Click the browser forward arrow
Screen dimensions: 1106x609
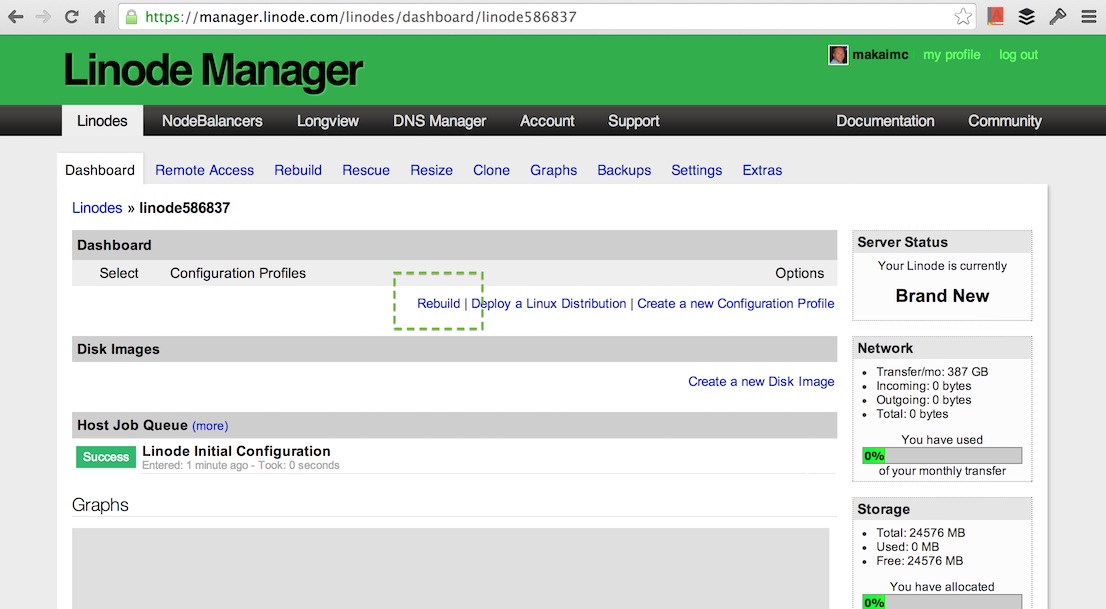click(x=43, y=17)
